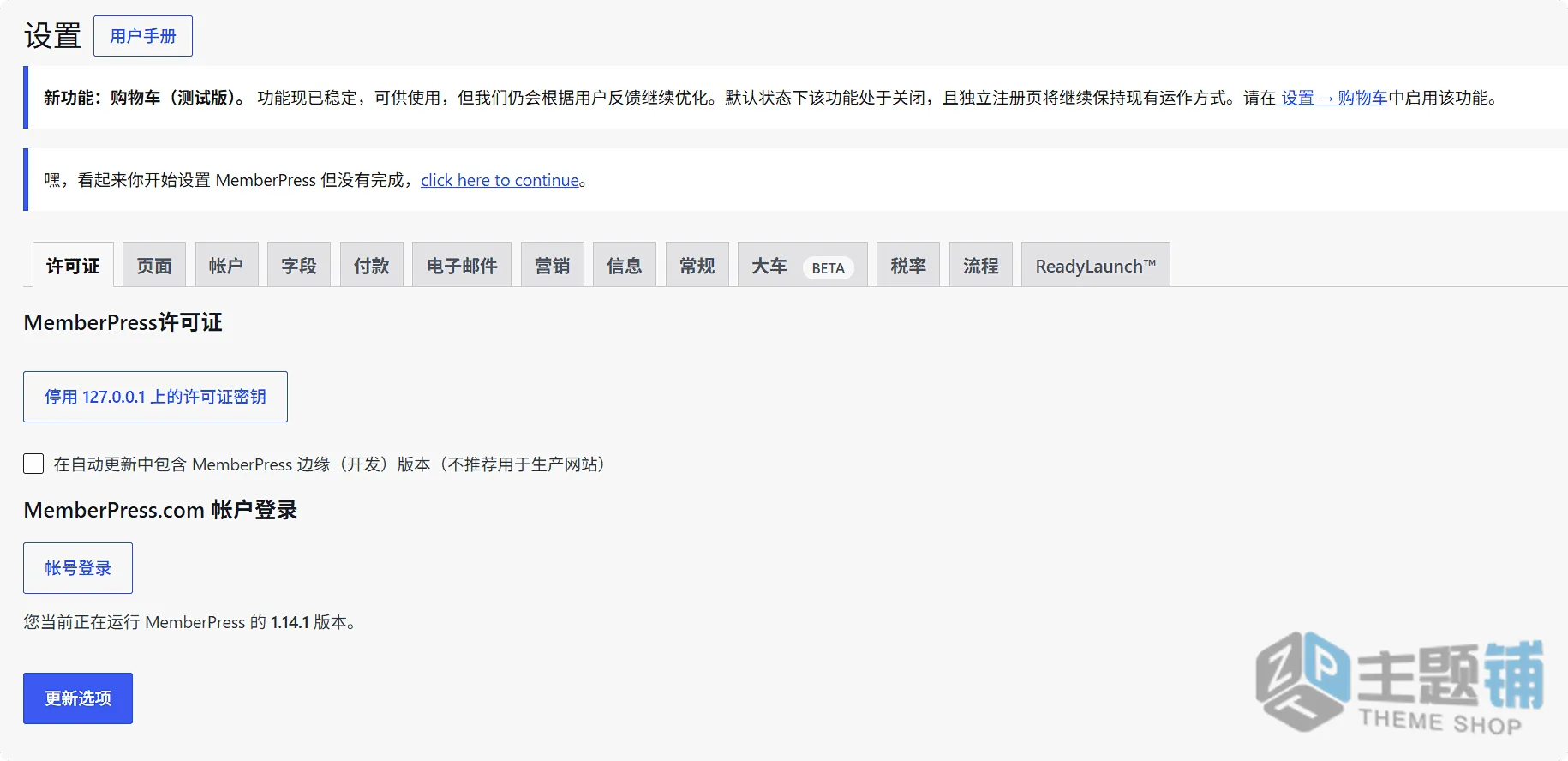Click the 帐号登录 button
The width and height of the screenshot is (1568, 761).
click(78, 568)
